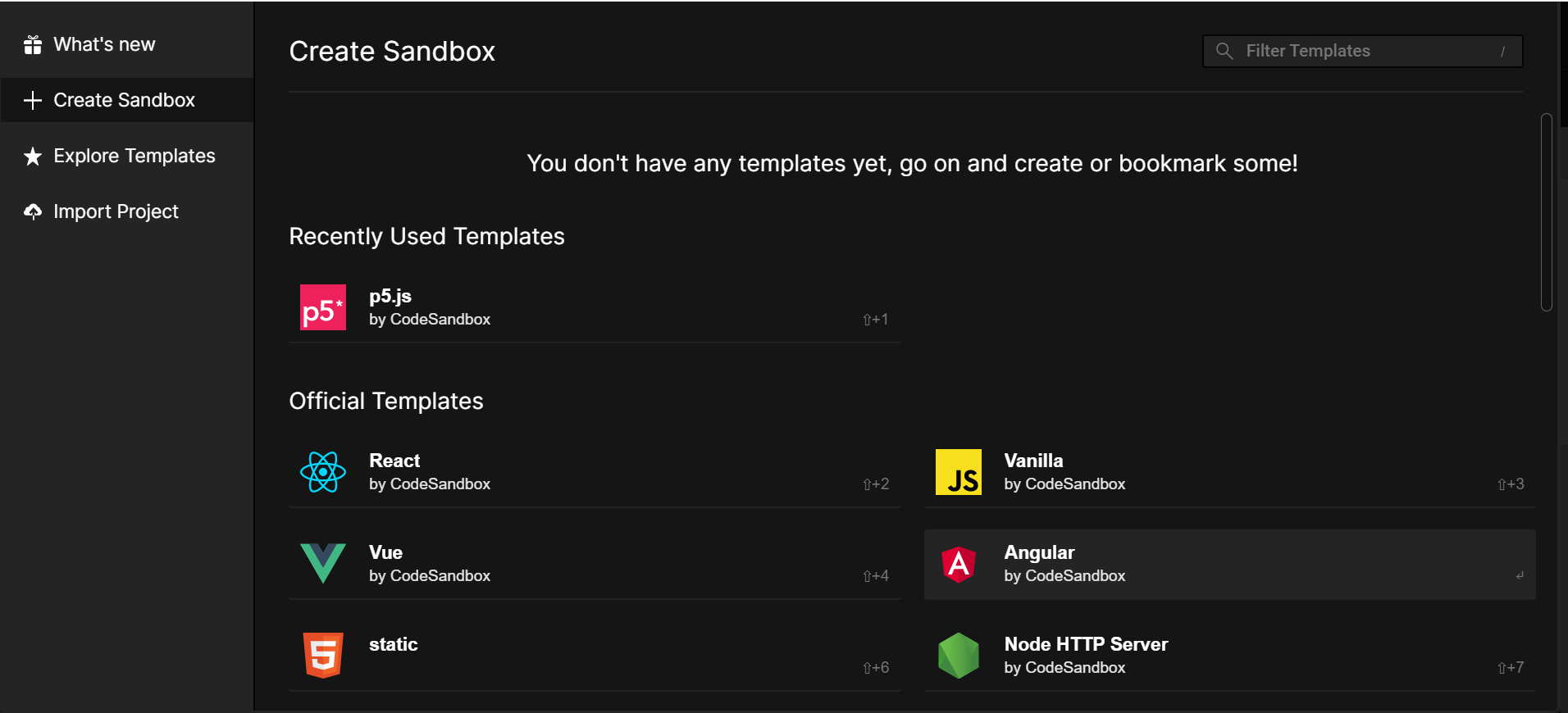Open the What's new section
Screen dimensions: 1568x713
(x=104, y=44)
